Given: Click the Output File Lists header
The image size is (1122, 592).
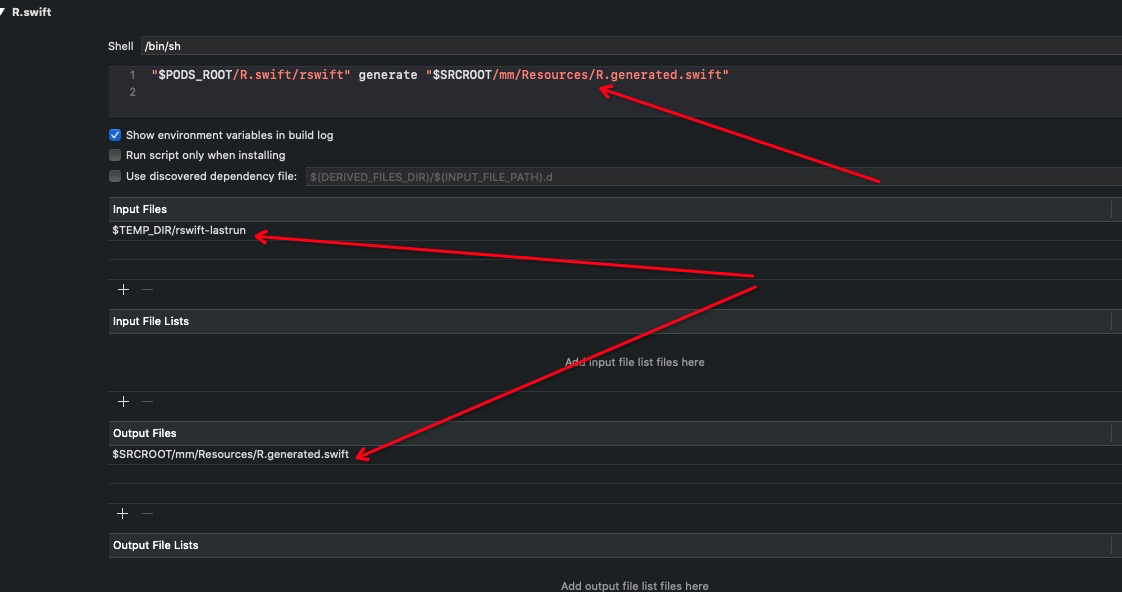Looking at the screenshot, I should (155, 545).
